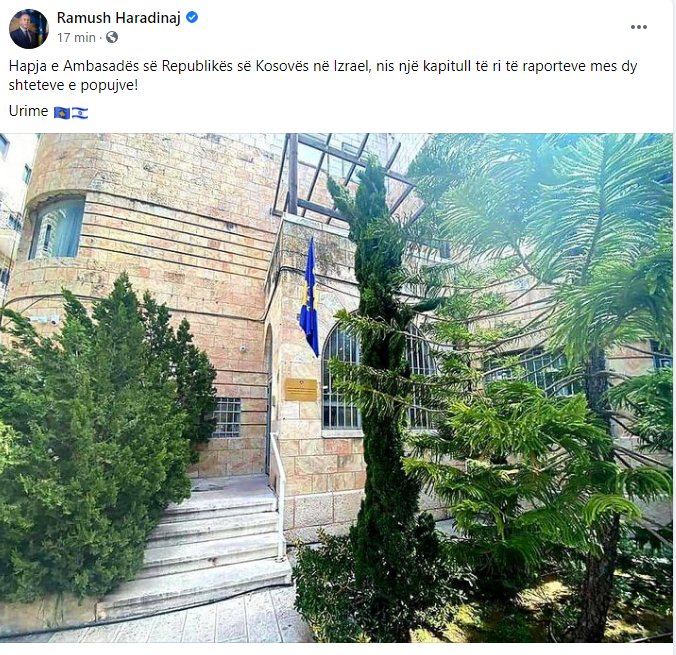The width and height of the screenshot is (676, 655).
Task: Click the word "Urime" in the post
Action: pos(28,111)
